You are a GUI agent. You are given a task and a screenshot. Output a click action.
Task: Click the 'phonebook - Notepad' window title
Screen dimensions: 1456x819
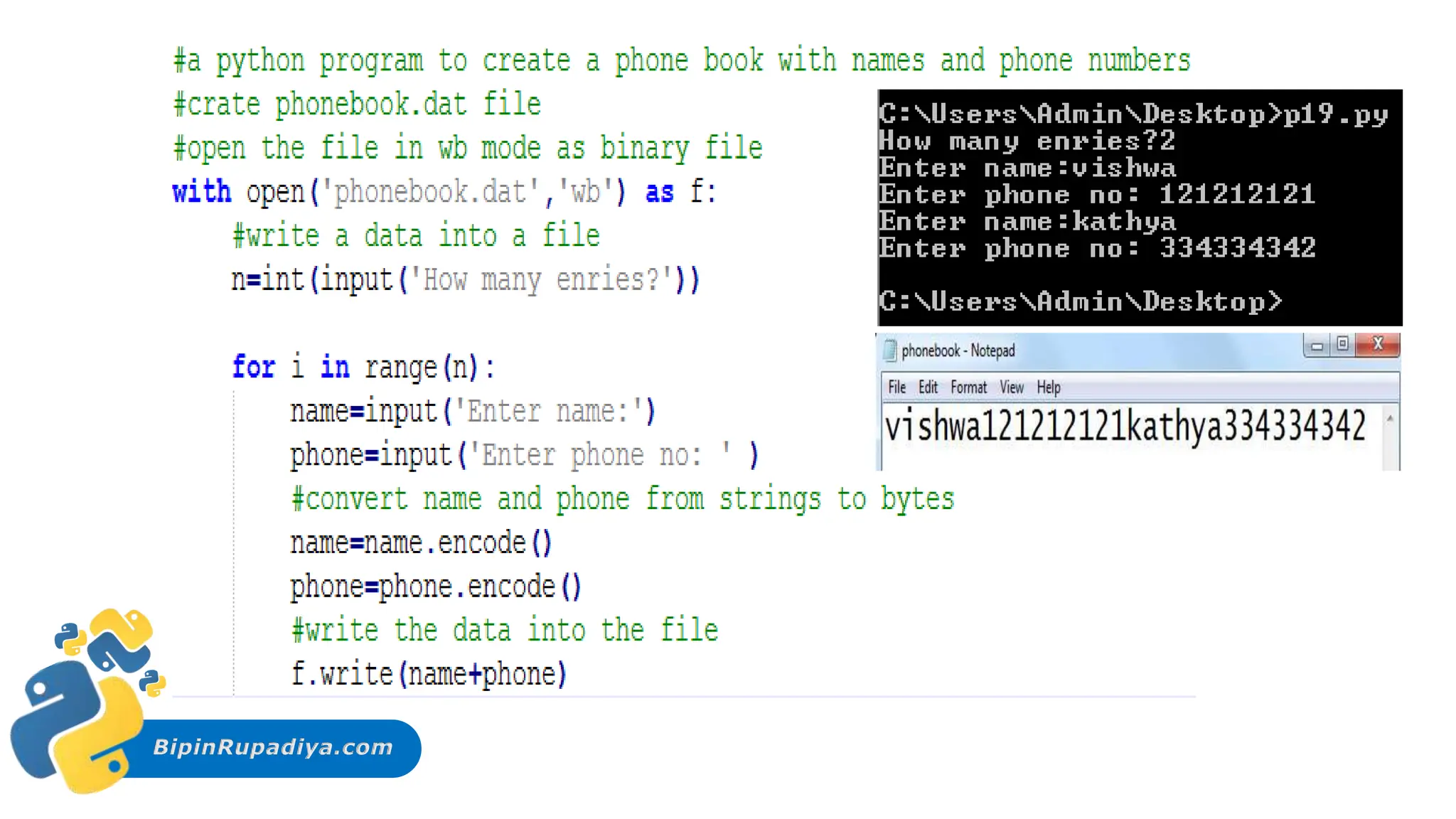click(x=958, y=350)
